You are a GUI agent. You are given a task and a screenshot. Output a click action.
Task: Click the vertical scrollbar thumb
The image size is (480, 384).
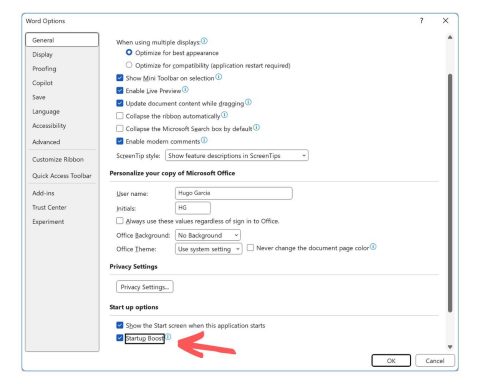(450, 193)
